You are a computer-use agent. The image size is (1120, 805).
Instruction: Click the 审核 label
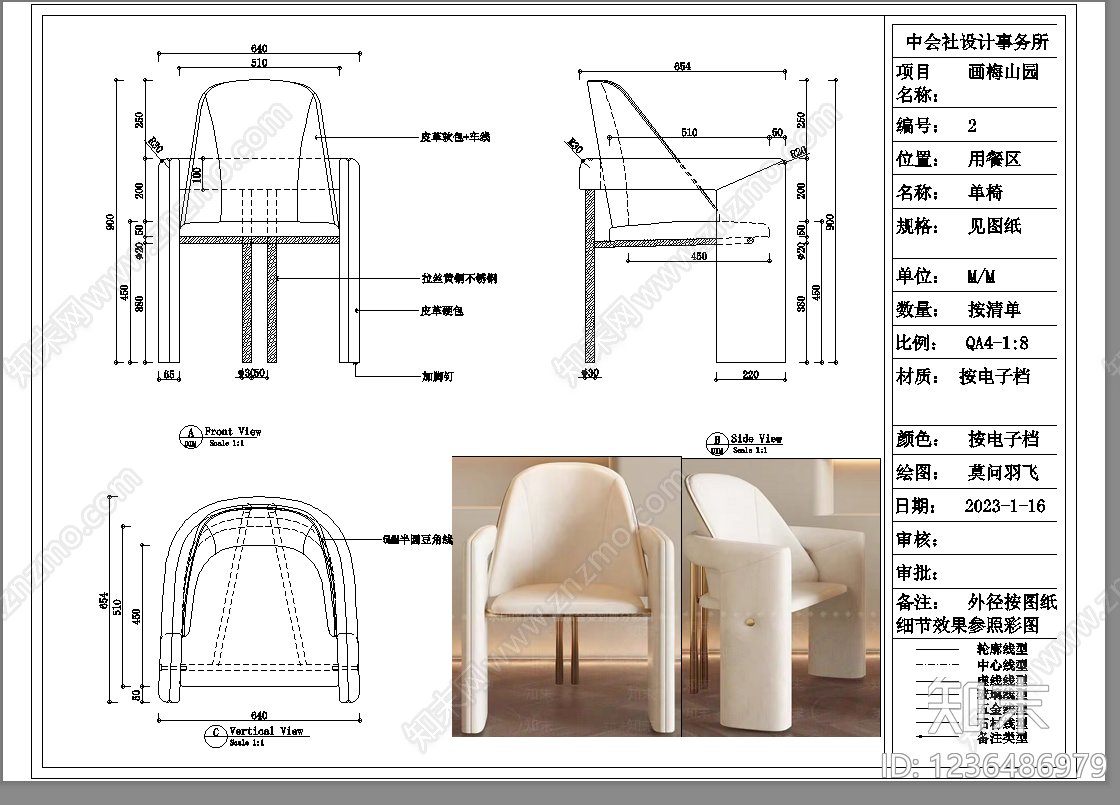coord(917,539)
